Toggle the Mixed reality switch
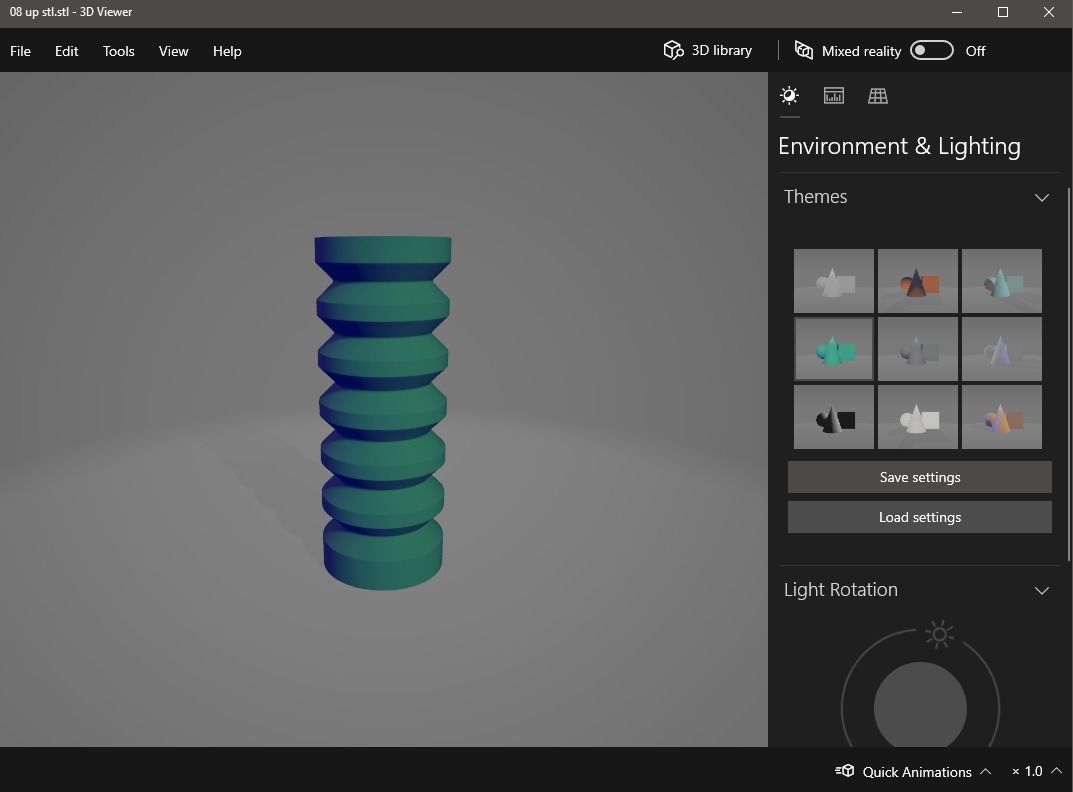Viewport: 1073px width, 792px height. click(x=931, y=51)
